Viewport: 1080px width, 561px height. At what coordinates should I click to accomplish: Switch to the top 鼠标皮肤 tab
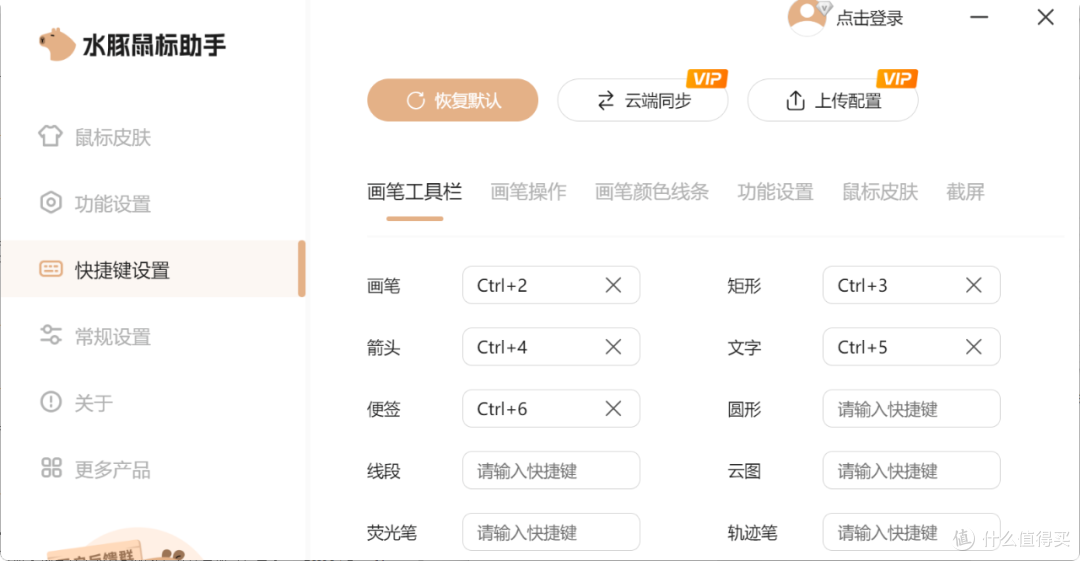pos(880,192)
